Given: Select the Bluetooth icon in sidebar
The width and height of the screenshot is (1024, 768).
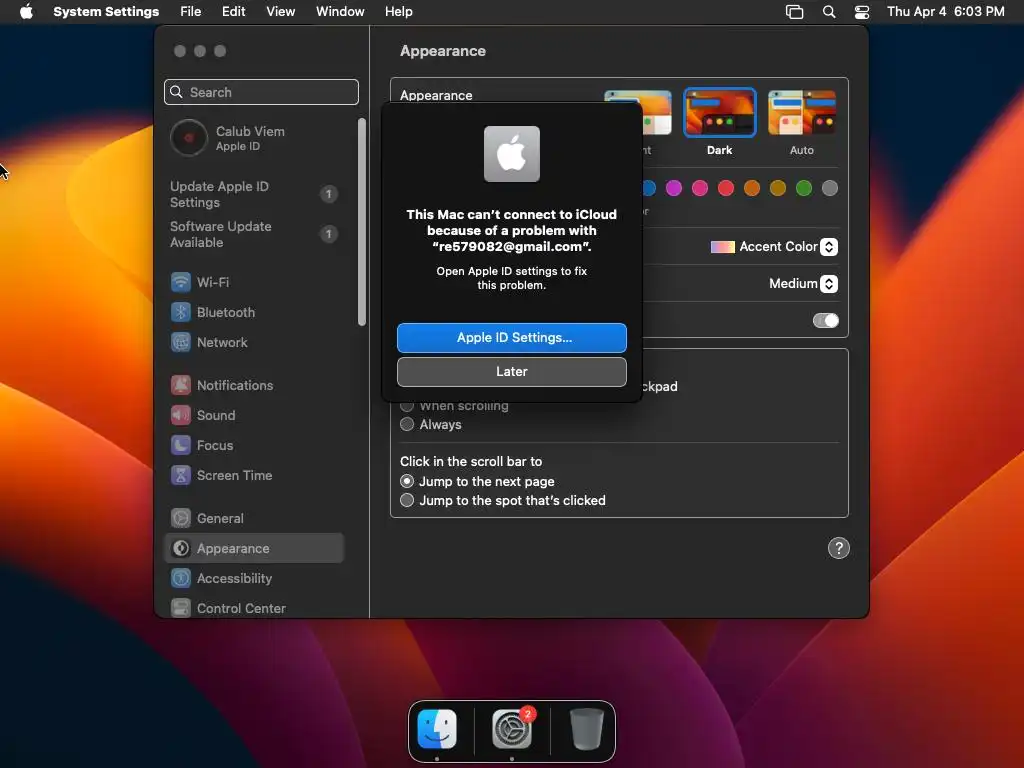Looking at the screenshot, I should tap(181, 312).
